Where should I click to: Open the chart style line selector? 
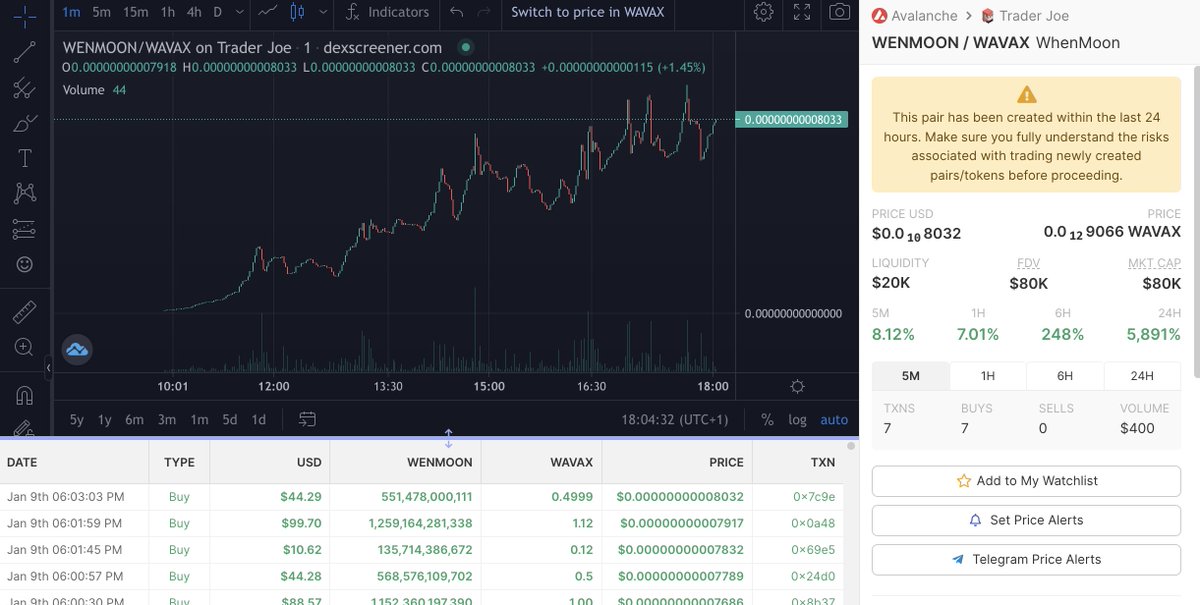click(x=267, y=12)
